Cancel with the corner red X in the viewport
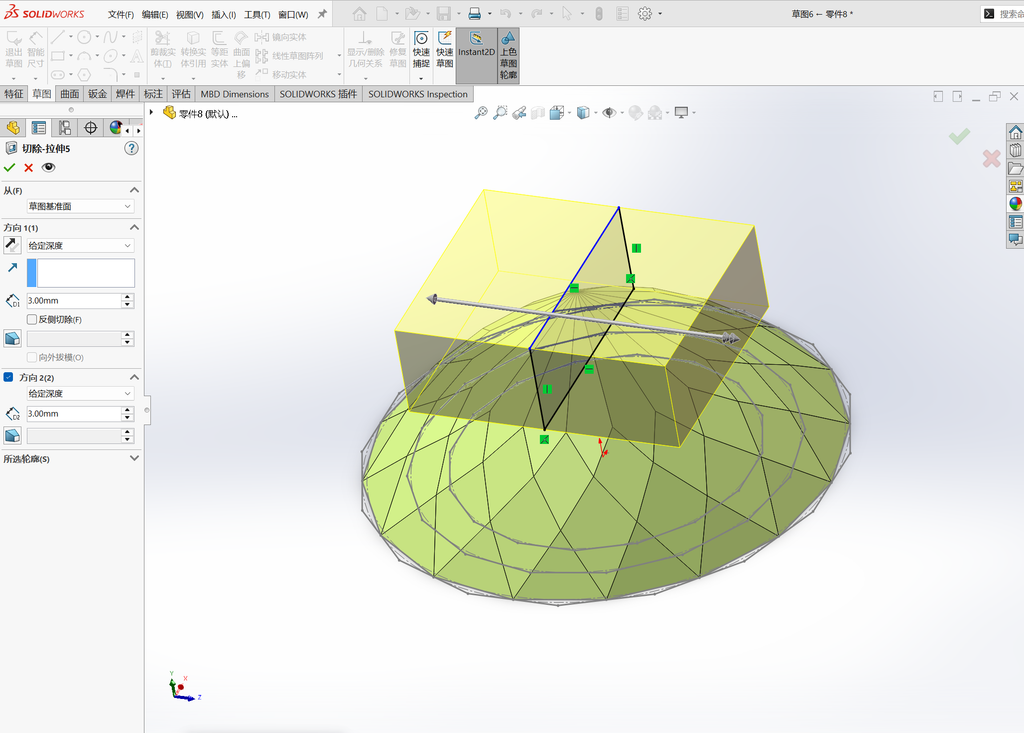Viewport: 1024px width, 733px height. click(991, 158)
